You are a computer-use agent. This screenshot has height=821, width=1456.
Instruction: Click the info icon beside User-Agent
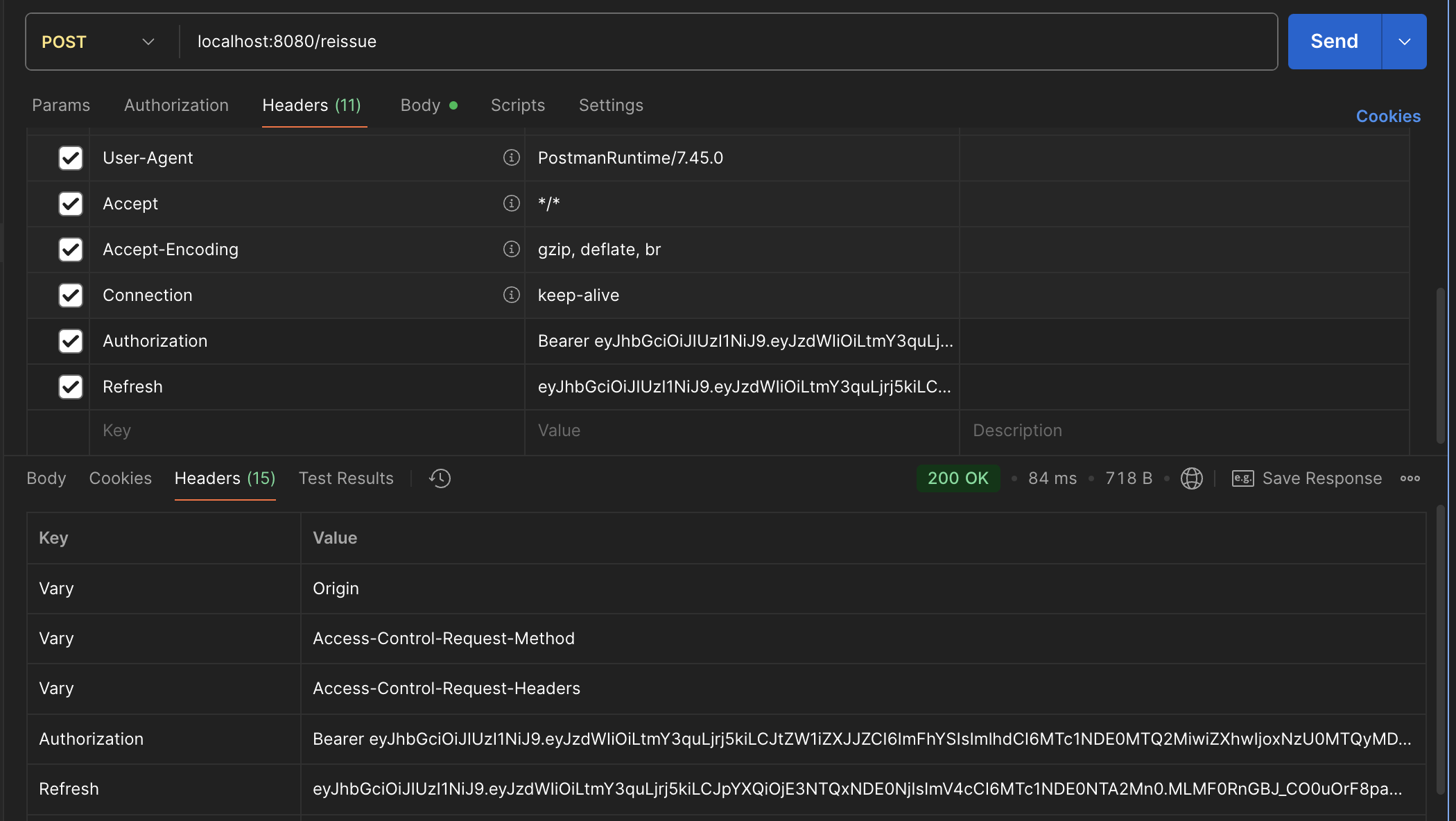tap(511, 158)
